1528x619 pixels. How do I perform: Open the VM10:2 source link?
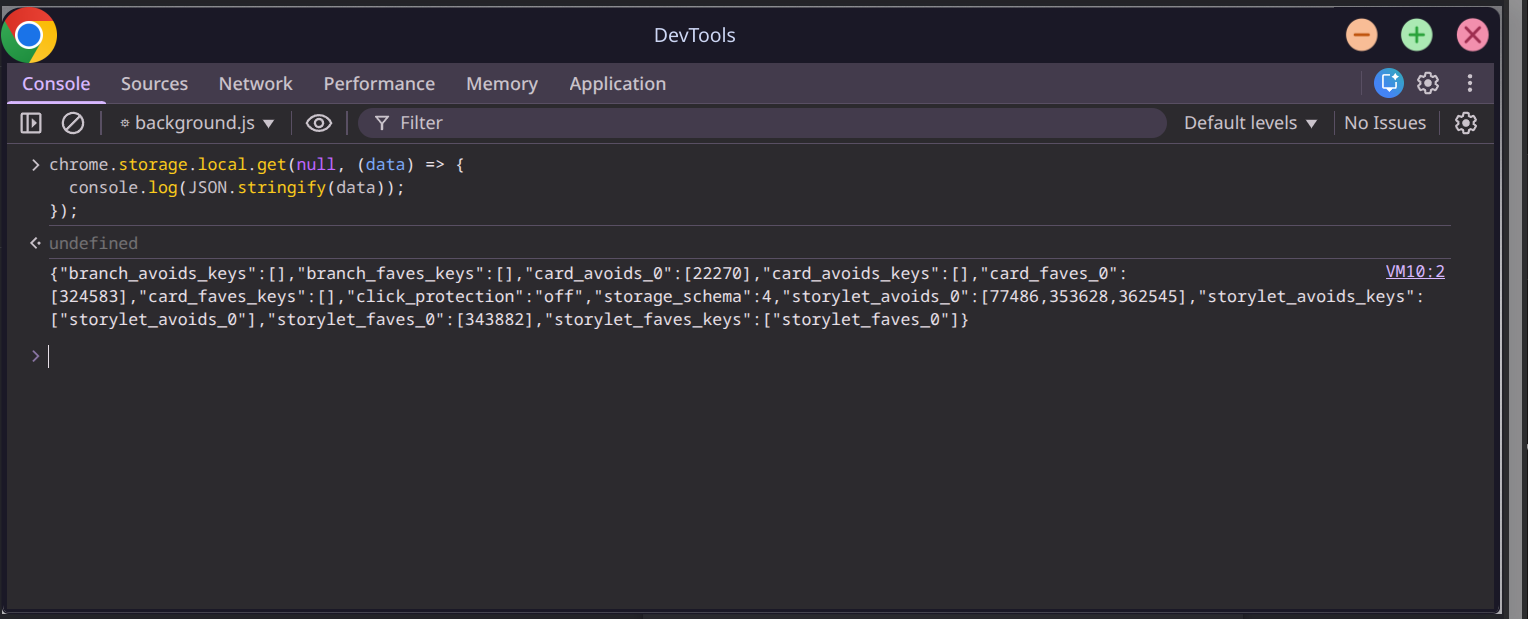point(1414,271)
